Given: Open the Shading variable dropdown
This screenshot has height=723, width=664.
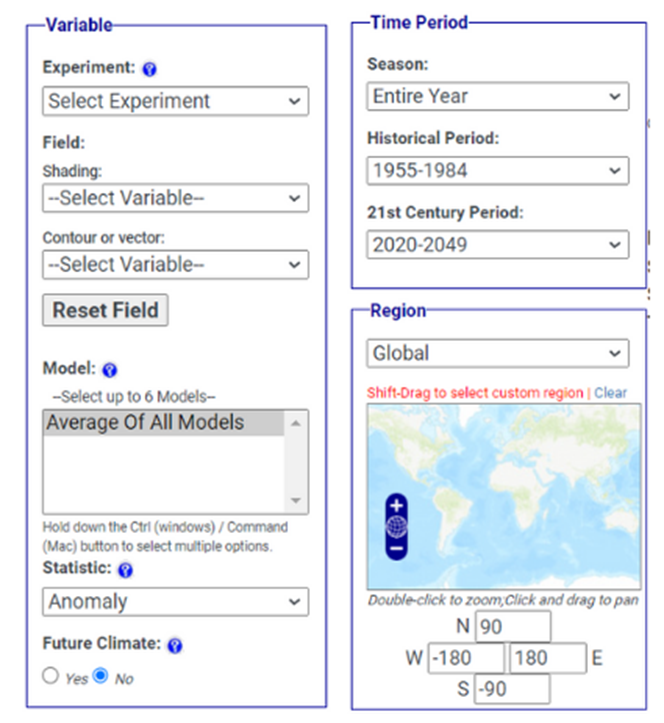Looking at the screenshot, I should (175, 198).
